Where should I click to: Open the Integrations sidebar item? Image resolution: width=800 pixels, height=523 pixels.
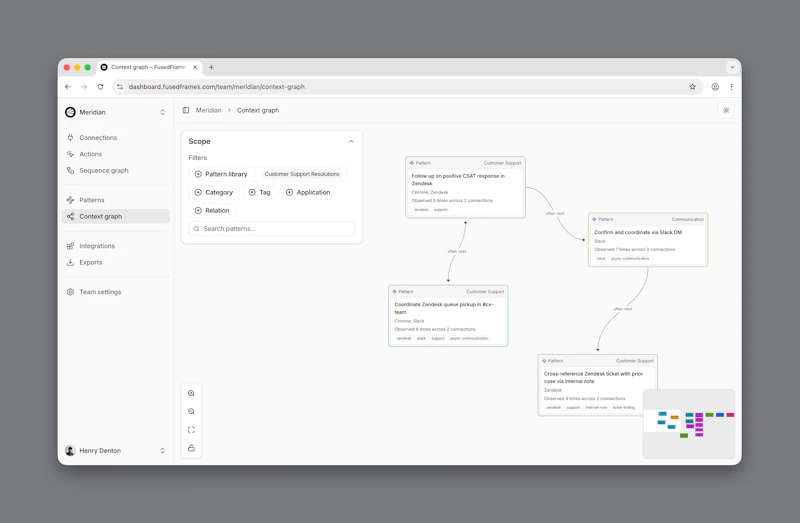[x=115, y=246]
